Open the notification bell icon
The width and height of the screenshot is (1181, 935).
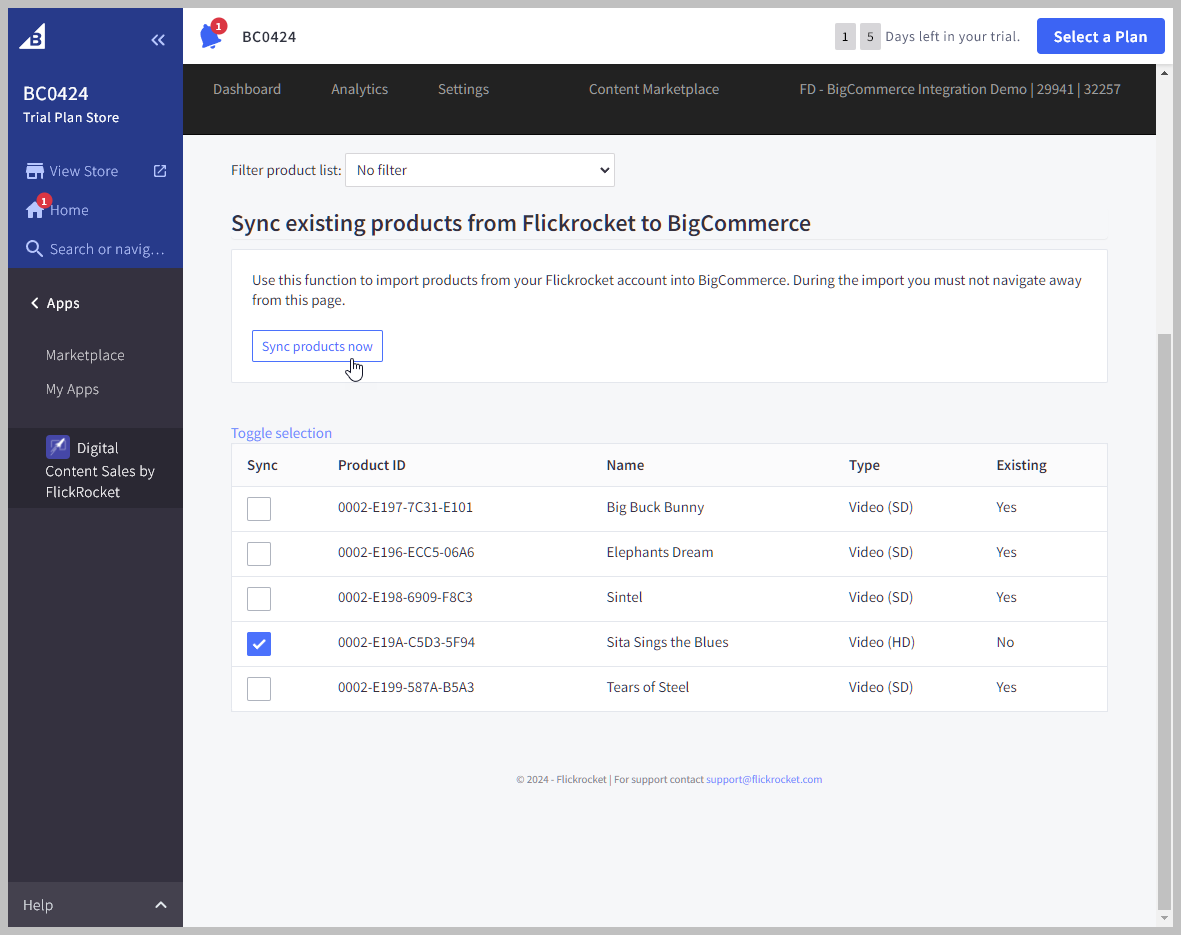pyautogui.click(x=211, y=36)
